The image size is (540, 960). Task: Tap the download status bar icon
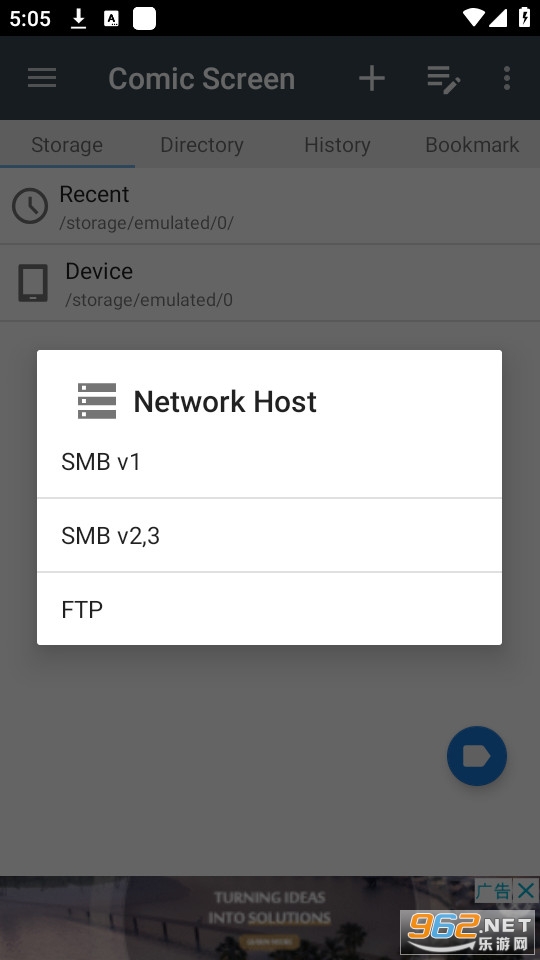coord(78,18)
